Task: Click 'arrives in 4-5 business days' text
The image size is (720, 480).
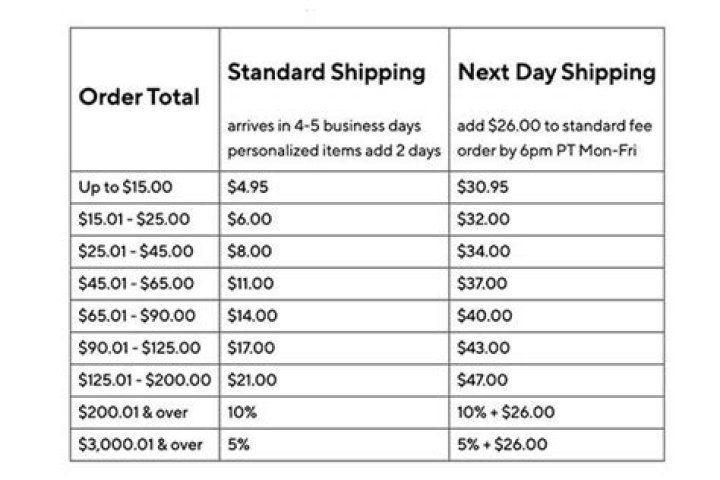Action: tap(325, 127)
